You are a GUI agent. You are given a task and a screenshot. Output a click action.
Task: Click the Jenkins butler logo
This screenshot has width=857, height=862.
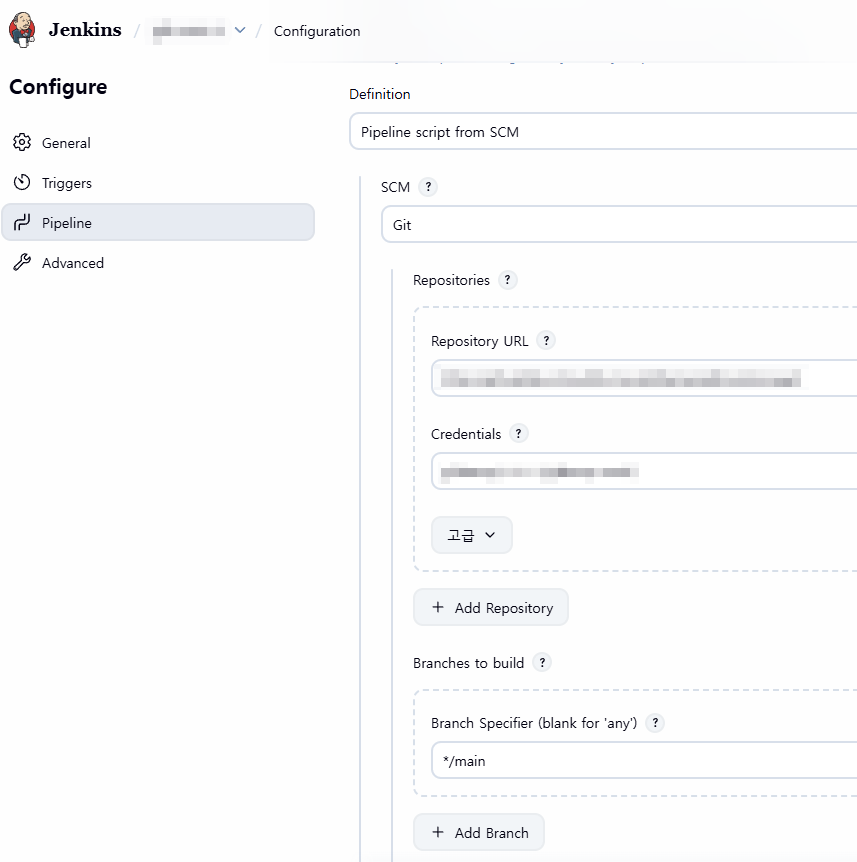point(22,30)
